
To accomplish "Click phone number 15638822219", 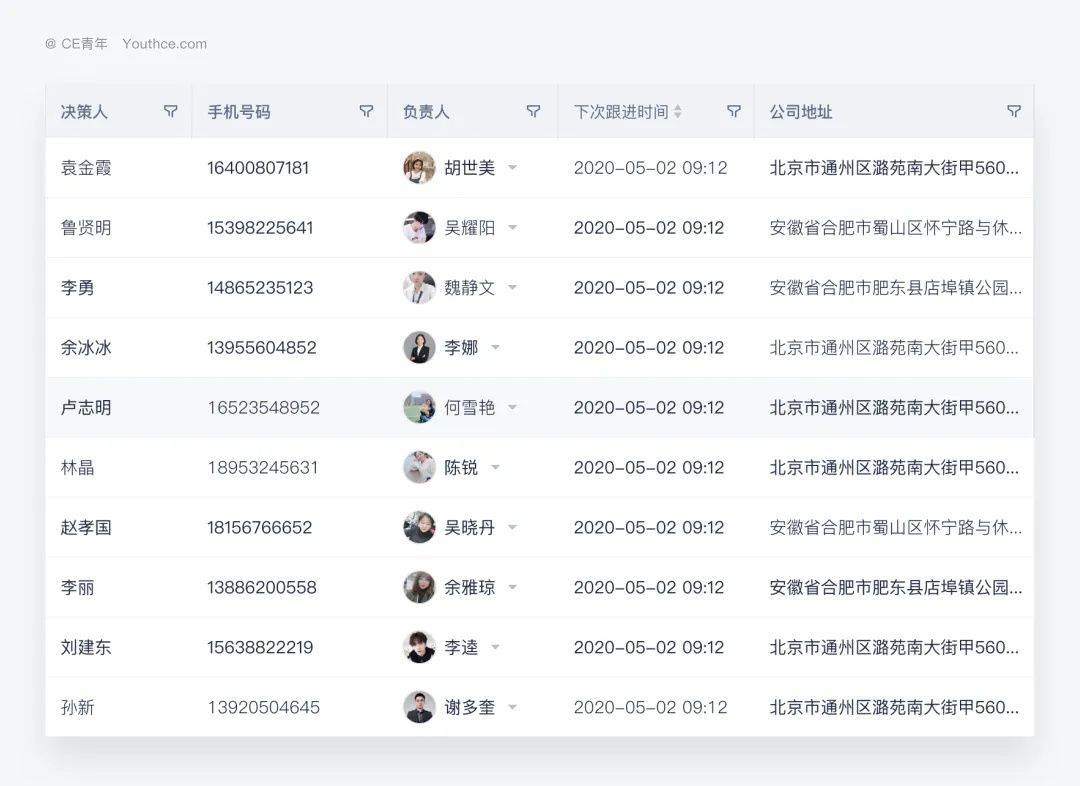I will (260, 647).
